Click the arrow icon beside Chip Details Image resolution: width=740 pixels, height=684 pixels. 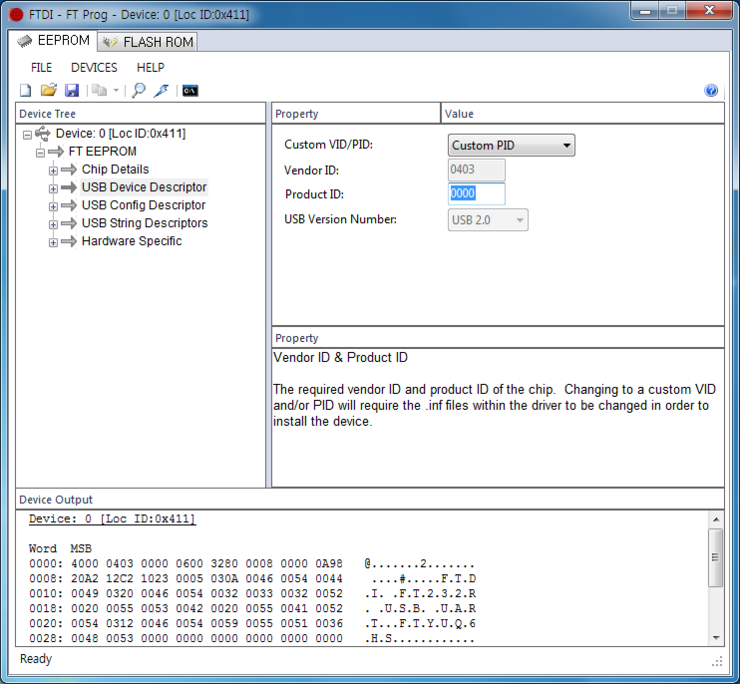point(69,169)
